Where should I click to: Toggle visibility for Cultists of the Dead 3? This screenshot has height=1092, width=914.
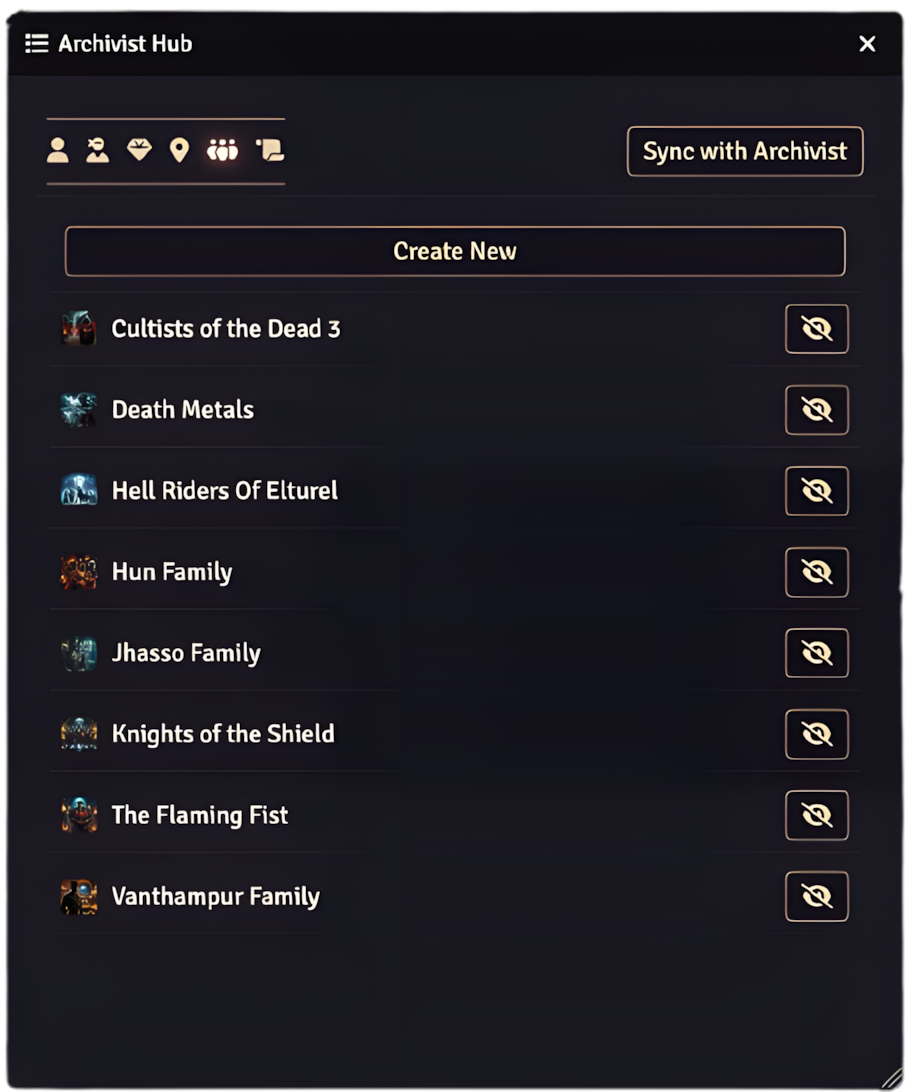(x=816, y=329)
